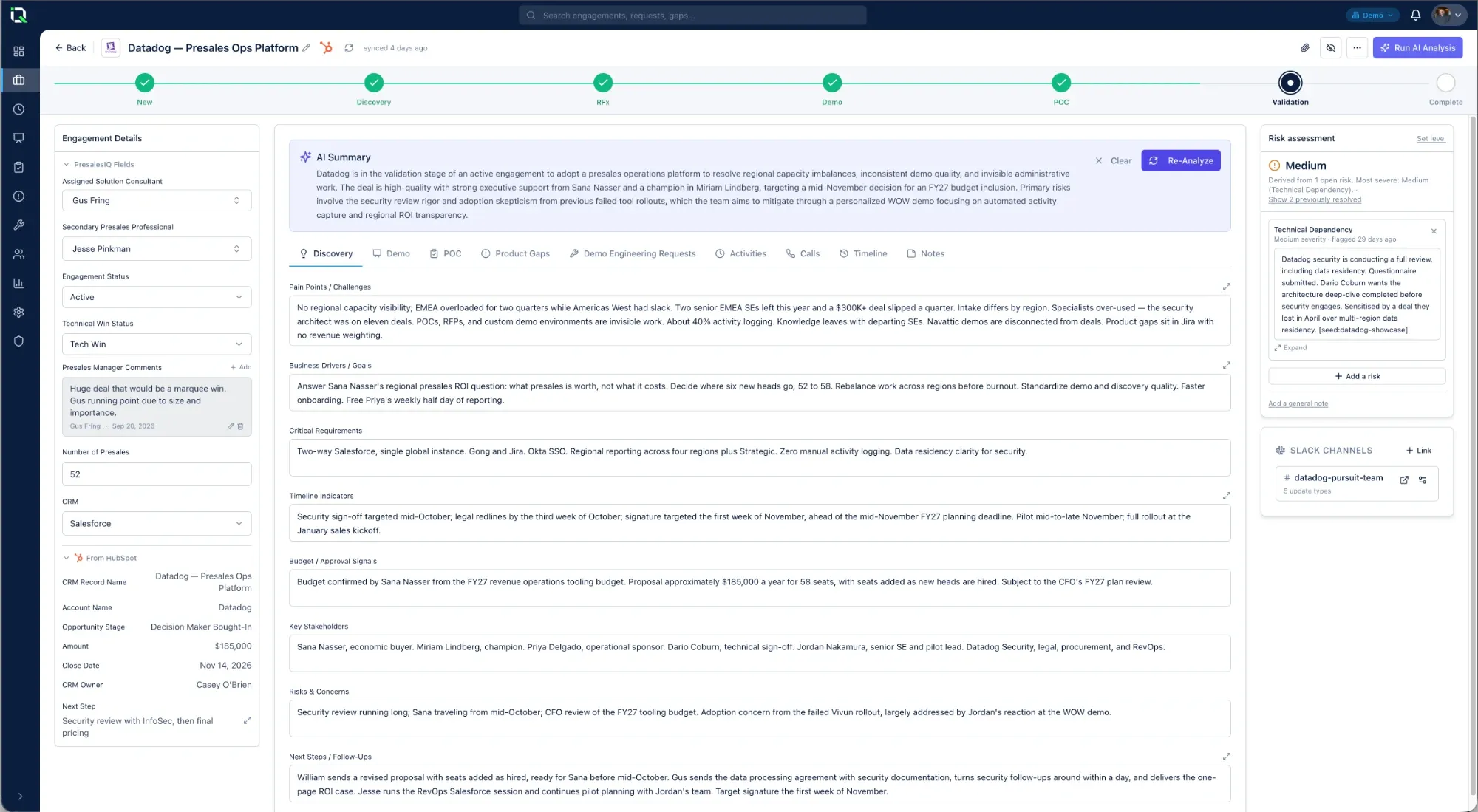The image size is (1478, 812).
Task: Click the Number of Presales input field
Action: click(157, 474)
